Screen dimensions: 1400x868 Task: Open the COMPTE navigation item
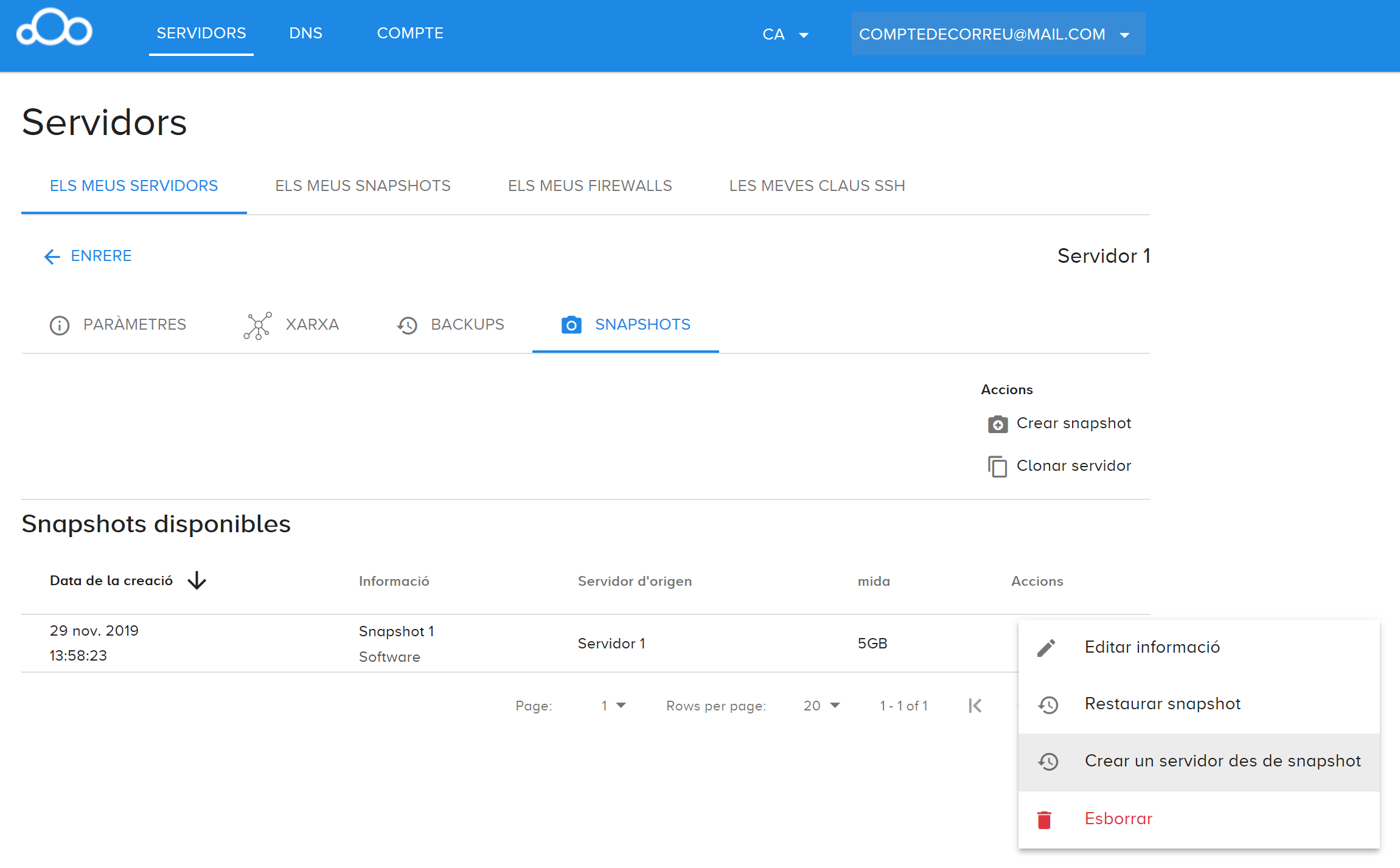point(410,33)
